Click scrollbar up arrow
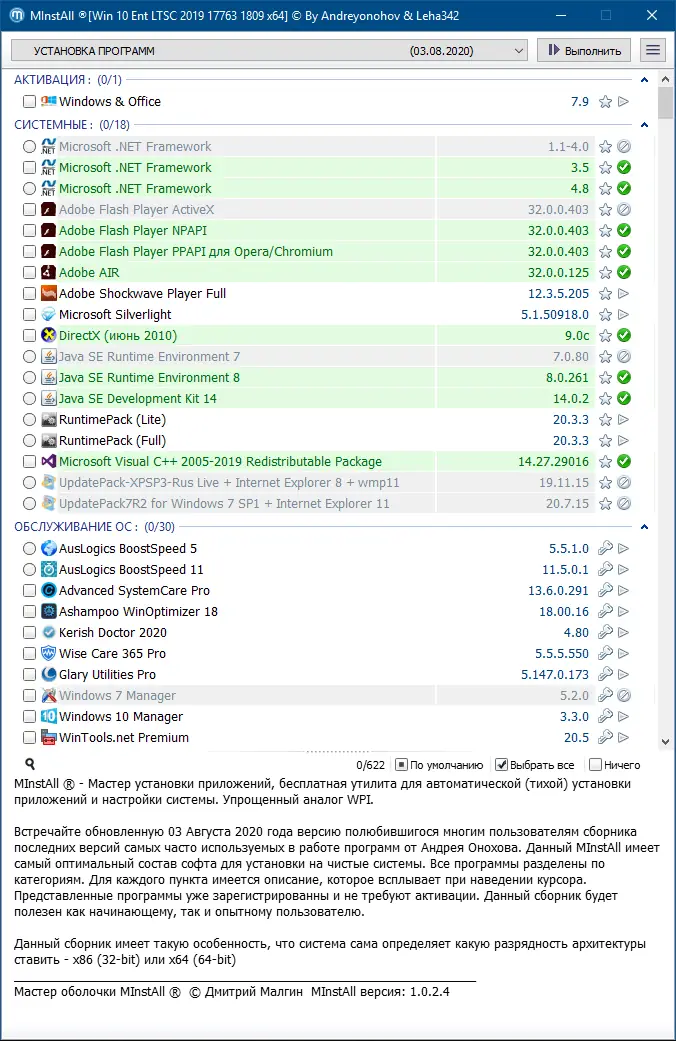 pyautogui.click(x=665, y=79)
